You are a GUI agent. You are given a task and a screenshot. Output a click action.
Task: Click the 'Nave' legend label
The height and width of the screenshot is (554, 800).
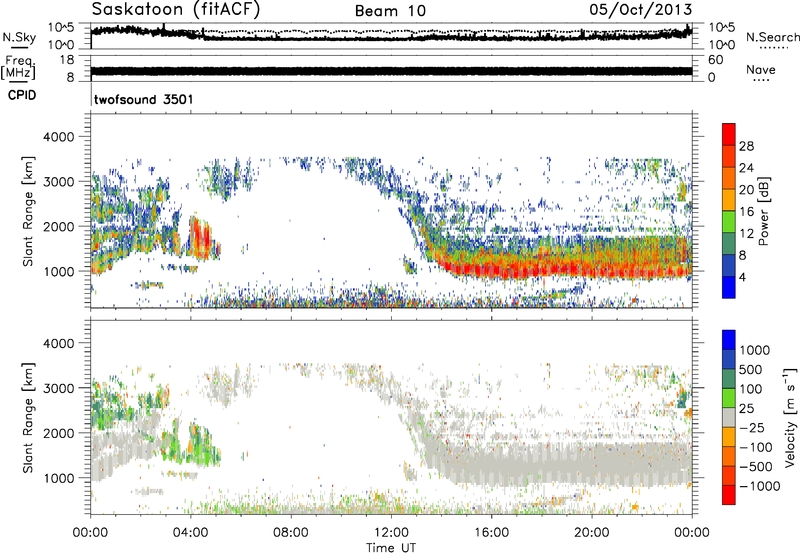[x=761, y=69]
